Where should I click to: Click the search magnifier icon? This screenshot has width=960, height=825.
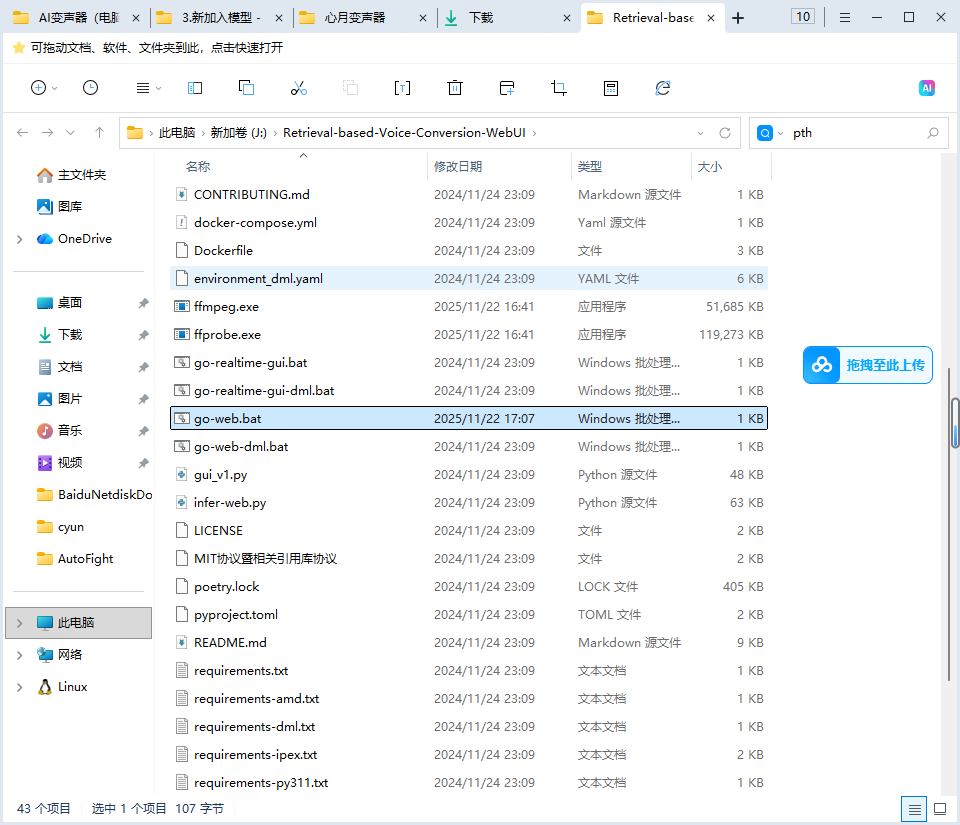point(932,133)
